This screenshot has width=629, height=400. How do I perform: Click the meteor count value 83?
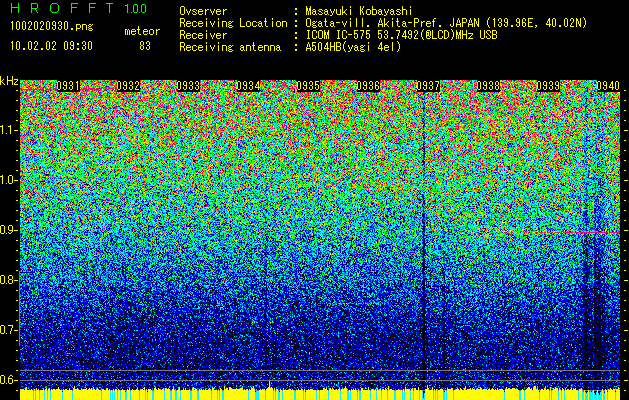tap(145, 46)
